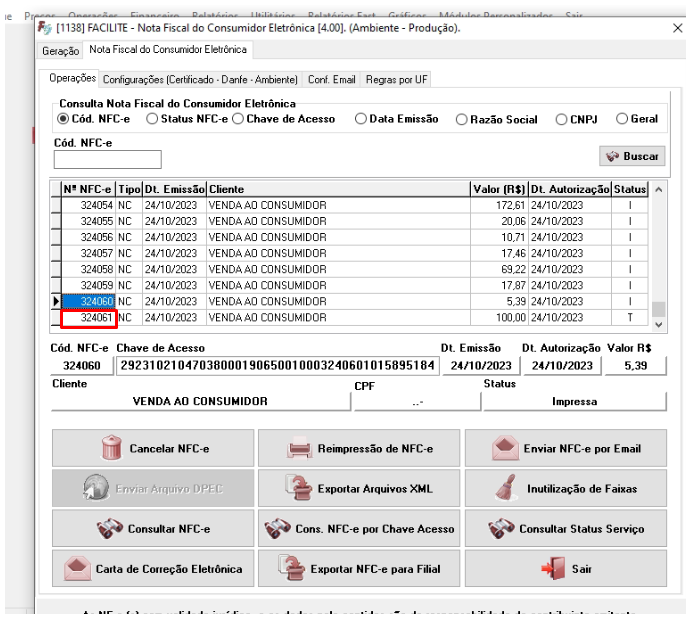Click the Nº NFC-e column header
691x617 pixels.
(x=88, y=189)
